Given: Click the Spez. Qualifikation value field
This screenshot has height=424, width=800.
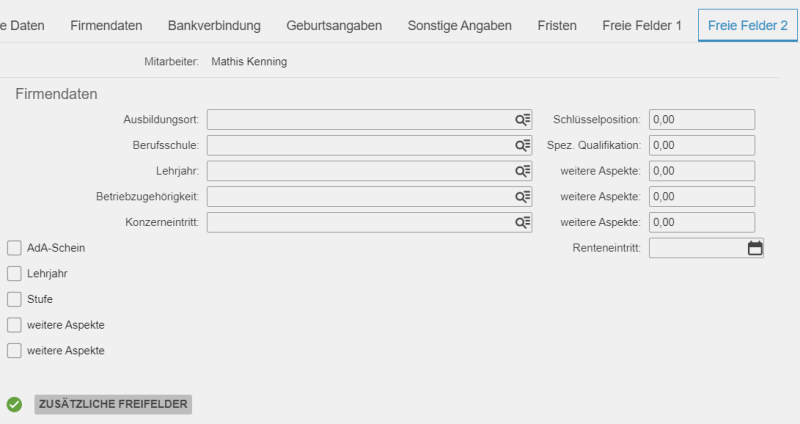Looking at the screenshot, I should coord(702,145).
